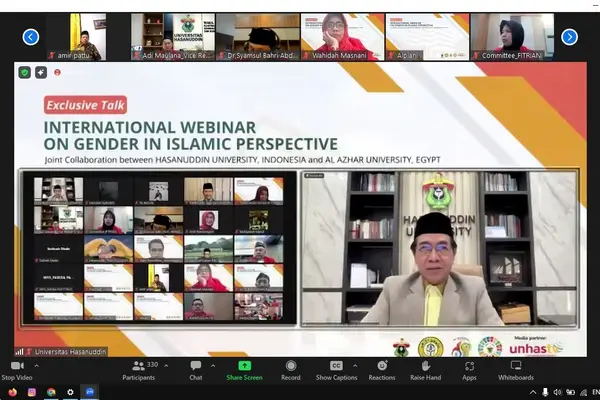
Task: Click the green Share Screen button
Action: tap(244, 371)
